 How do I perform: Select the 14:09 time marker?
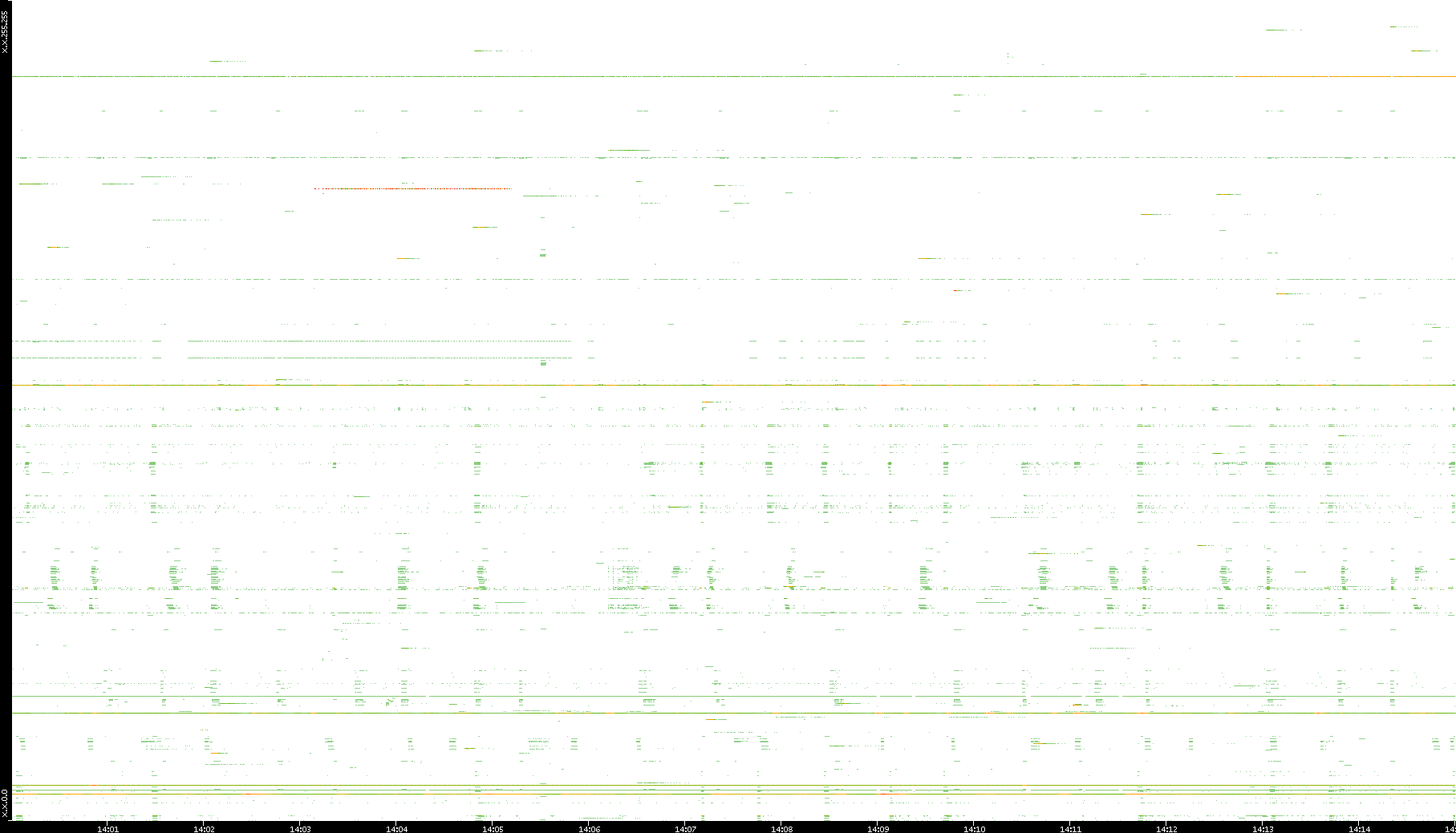point(878,829)
